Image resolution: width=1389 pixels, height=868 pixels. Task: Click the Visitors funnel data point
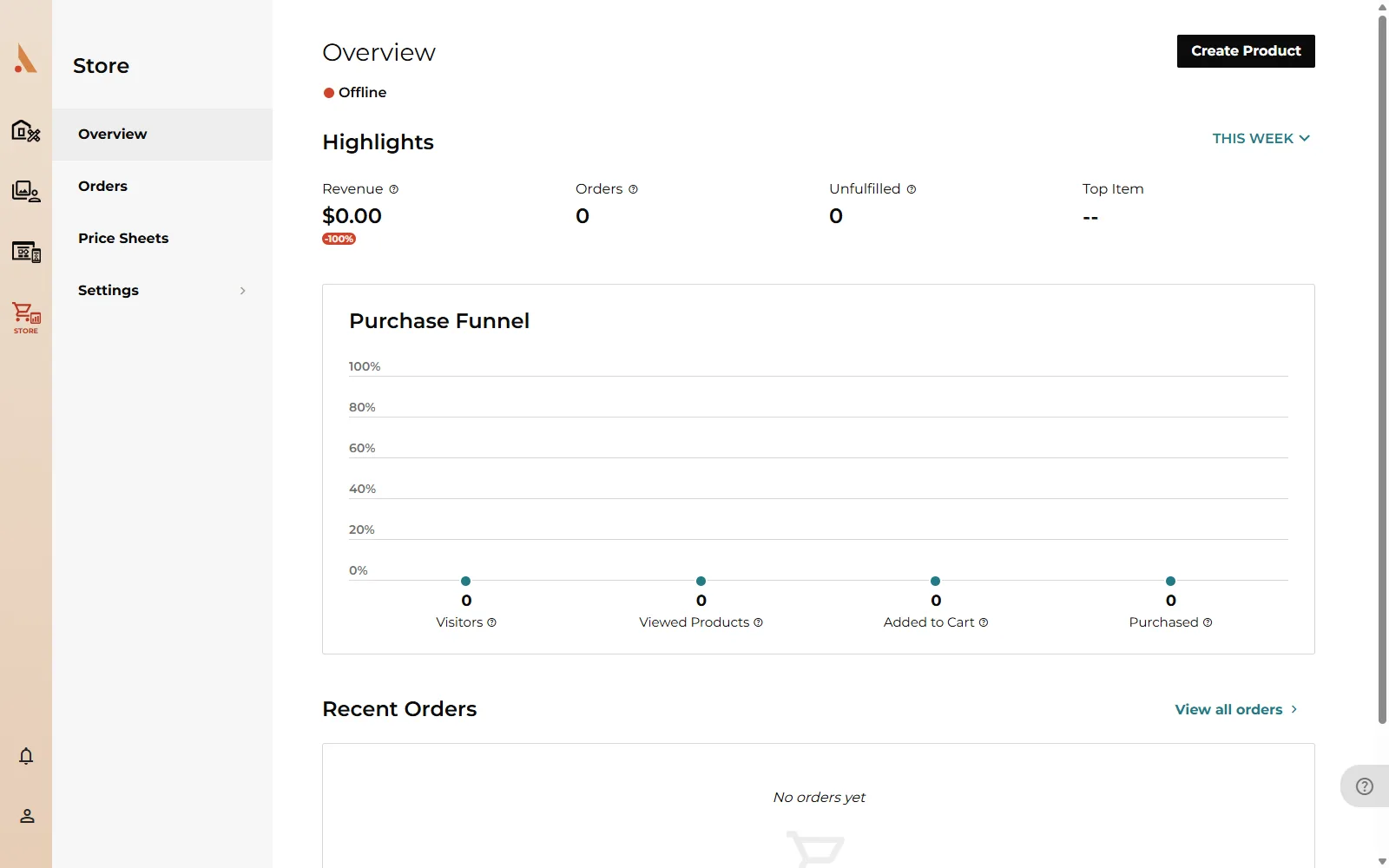pyautogui.click(x=466, y=581)
